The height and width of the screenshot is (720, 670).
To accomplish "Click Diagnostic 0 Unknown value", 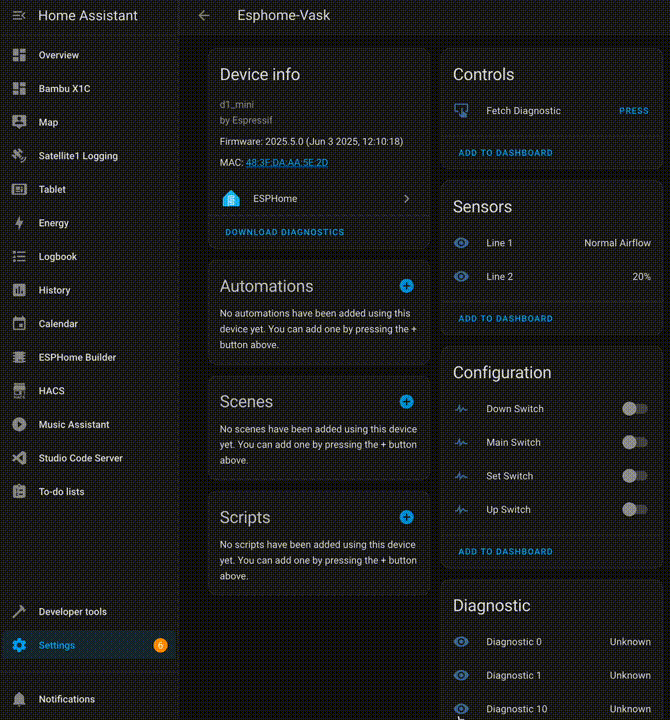I will click(x=630, y=641).
